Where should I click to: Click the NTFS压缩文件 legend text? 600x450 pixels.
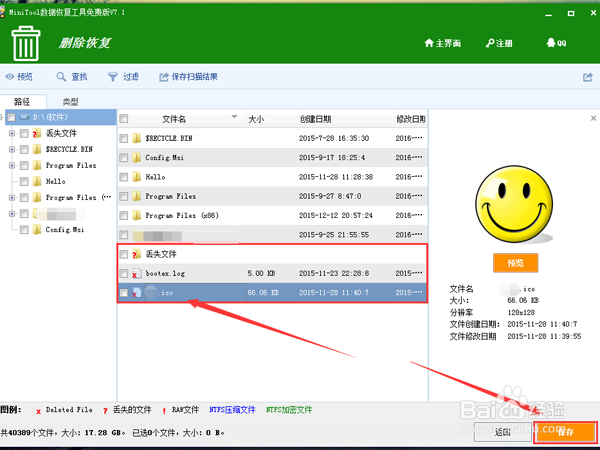pyautogui.click(x=232, y=410)
